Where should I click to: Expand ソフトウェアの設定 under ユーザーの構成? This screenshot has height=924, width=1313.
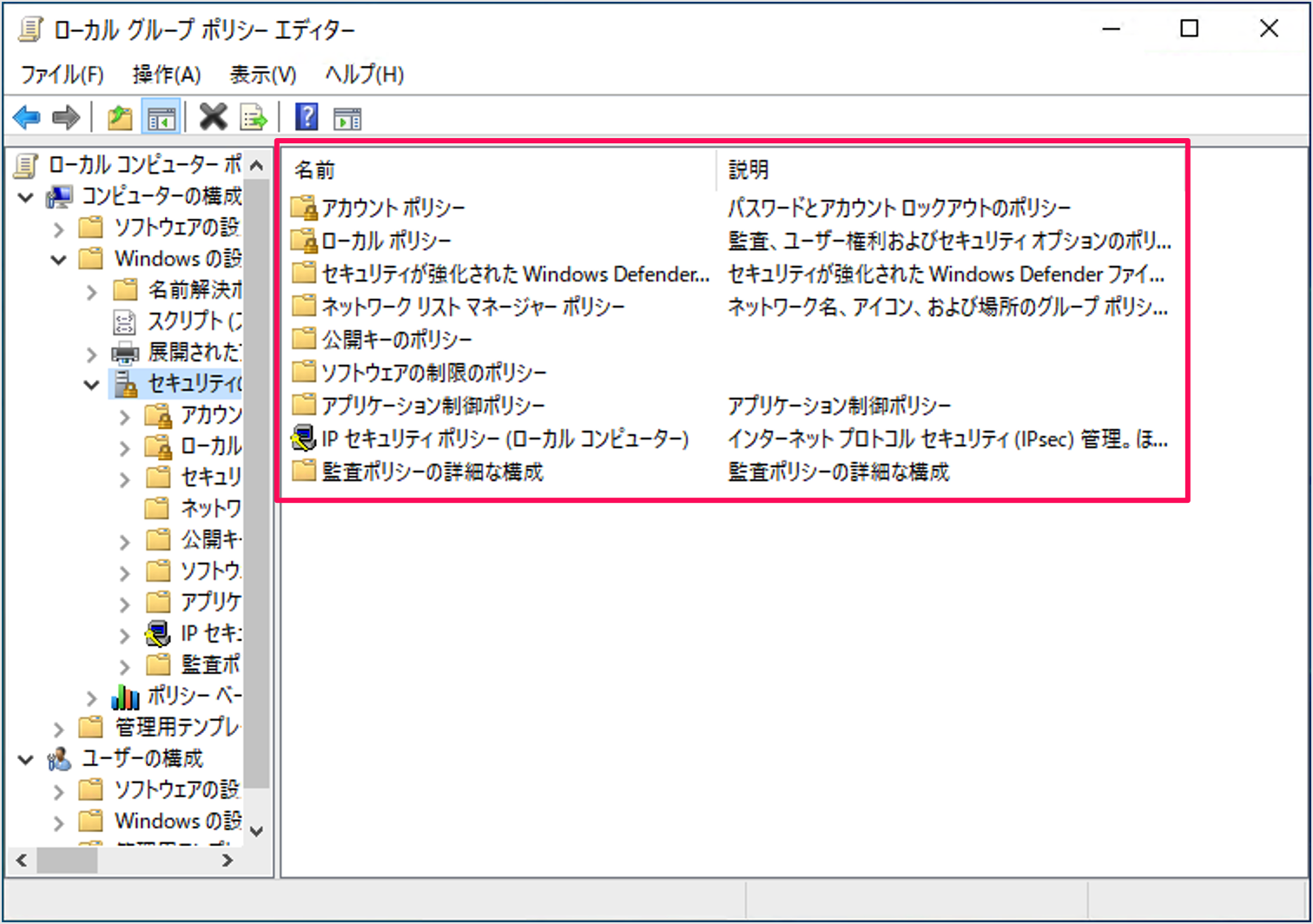pos(57,790)
